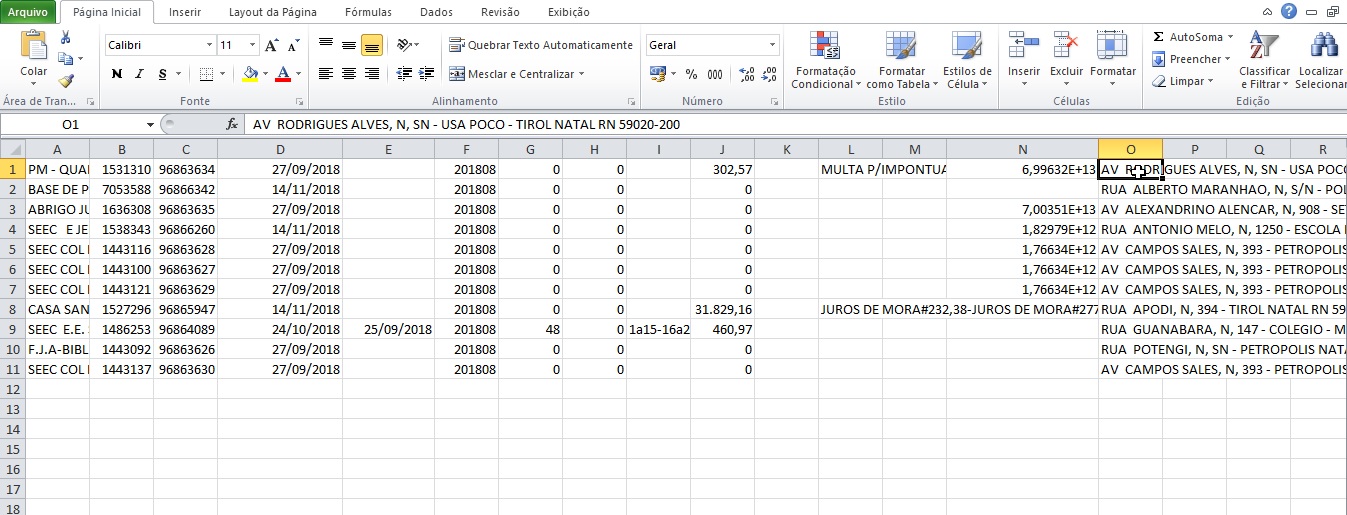Open the Arquivo file tab
The width and height of the screenshot is (1347, 515).
coord(27,12)
